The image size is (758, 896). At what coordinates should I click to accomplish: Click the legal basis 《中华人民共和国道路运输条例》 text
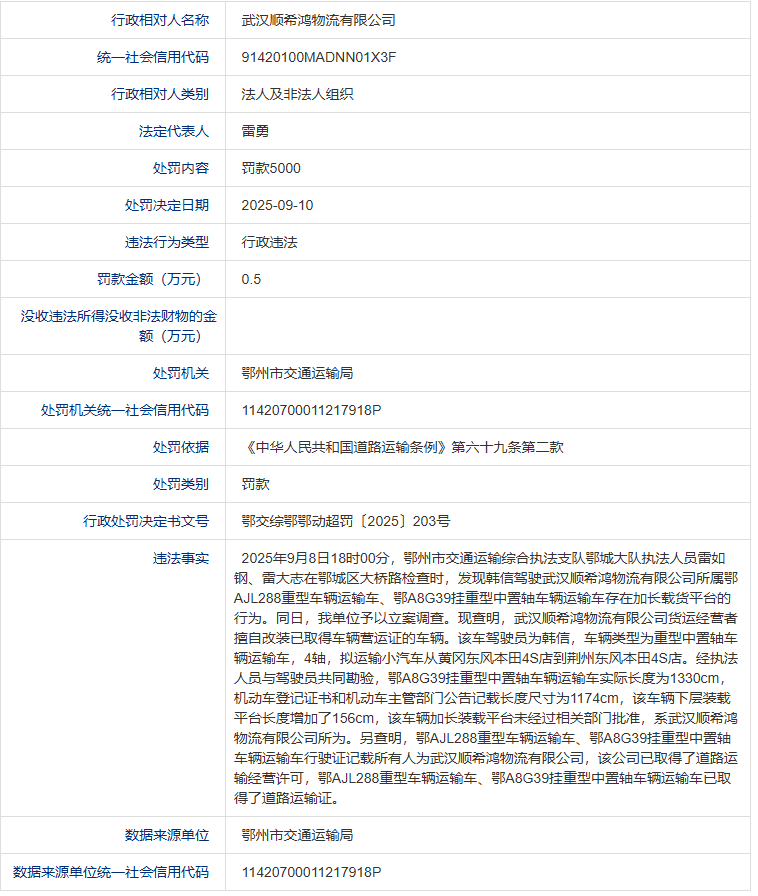[x=345, y=447]
